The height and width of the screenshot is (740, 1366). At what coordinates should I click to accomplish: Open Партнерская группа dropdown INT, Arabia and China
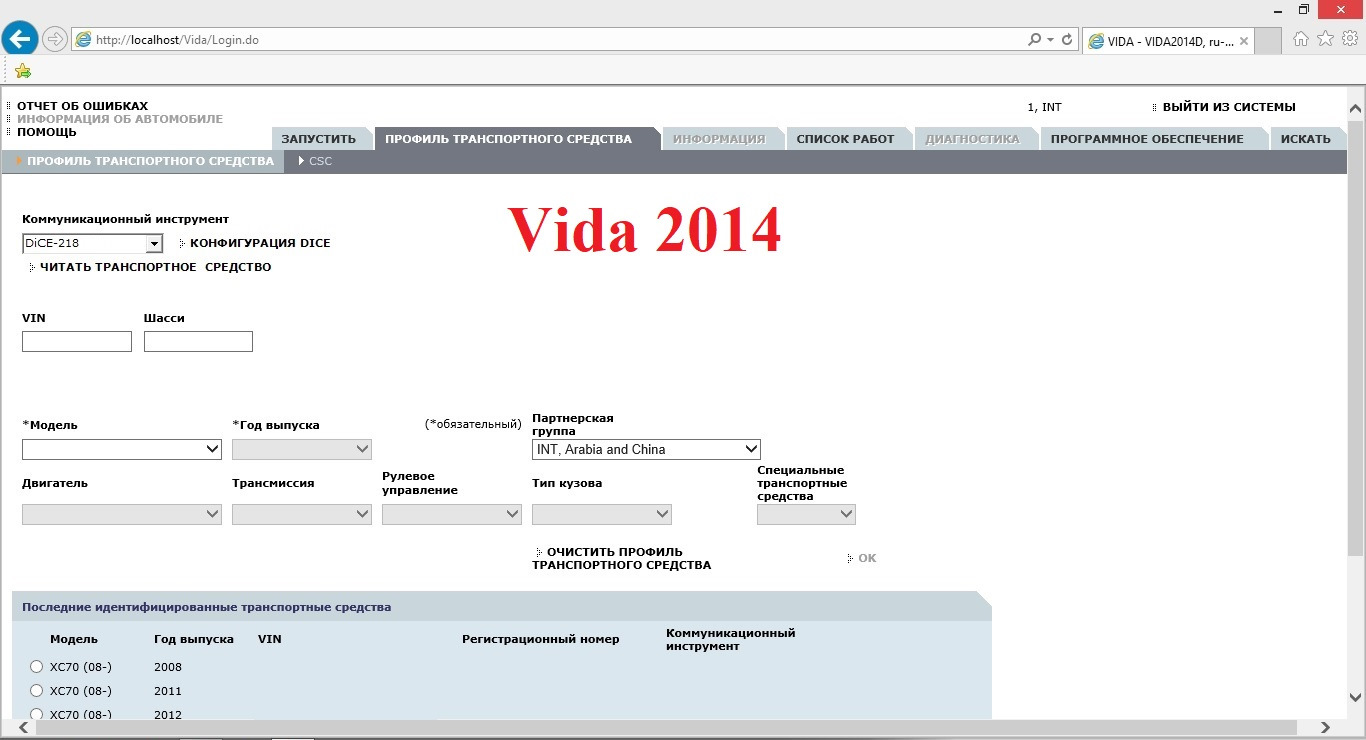click(x=646, y=449)
